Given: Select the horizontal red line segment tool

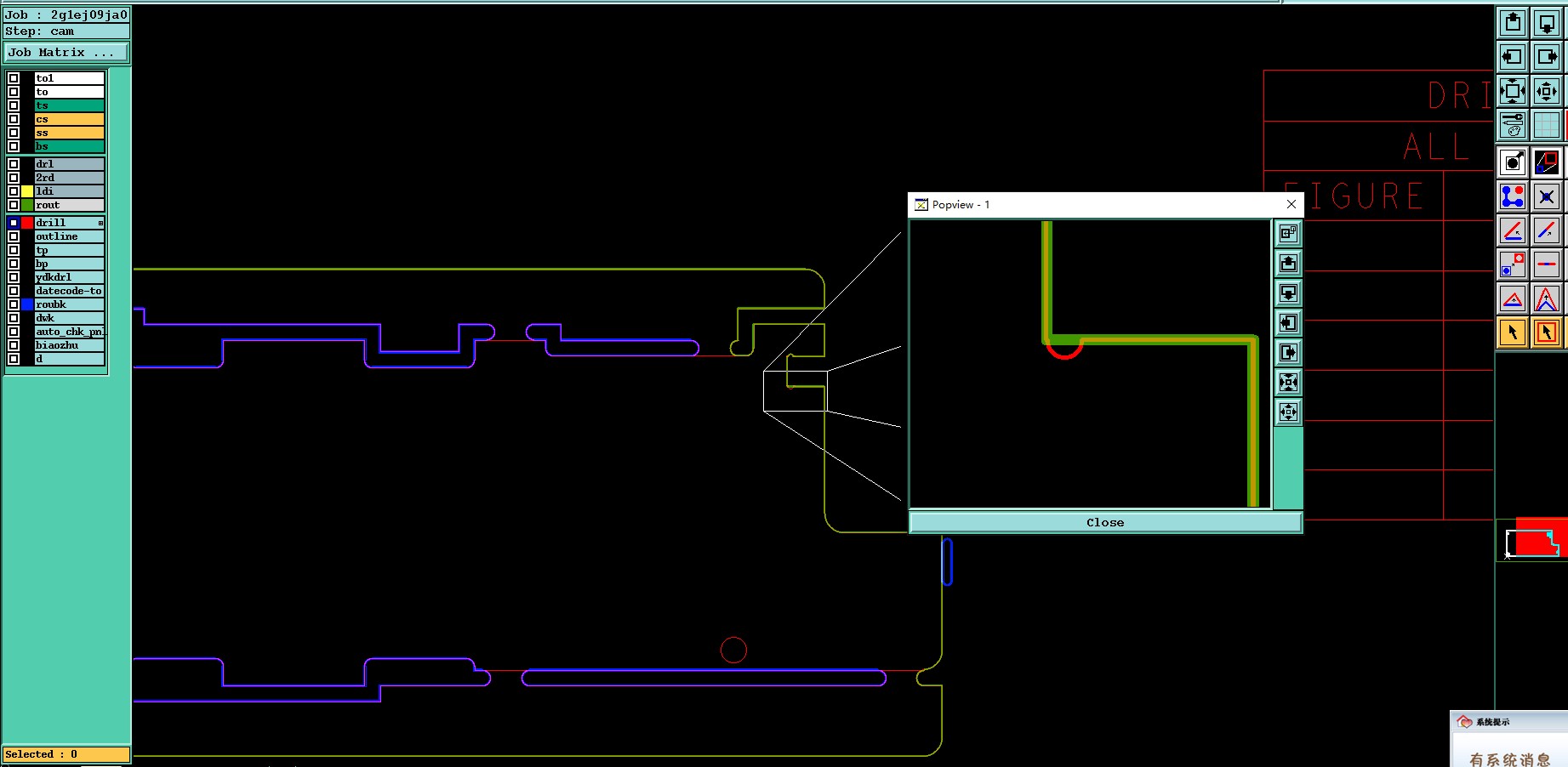Looking at the screenshot, I should [1547, 264].
